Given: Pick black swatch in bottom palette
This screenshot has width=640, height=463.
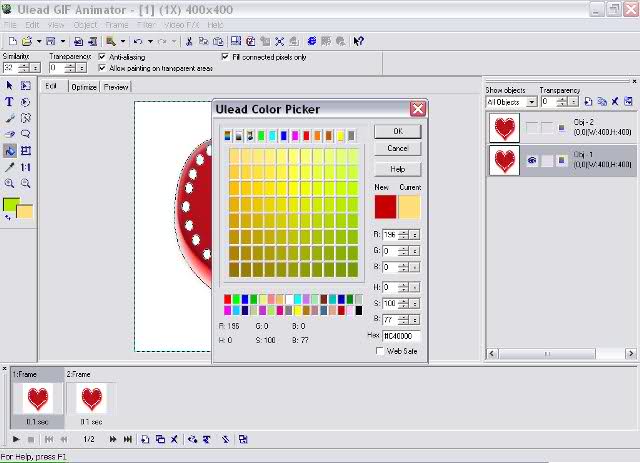Looking at the screenshot, I should point(358,311).
